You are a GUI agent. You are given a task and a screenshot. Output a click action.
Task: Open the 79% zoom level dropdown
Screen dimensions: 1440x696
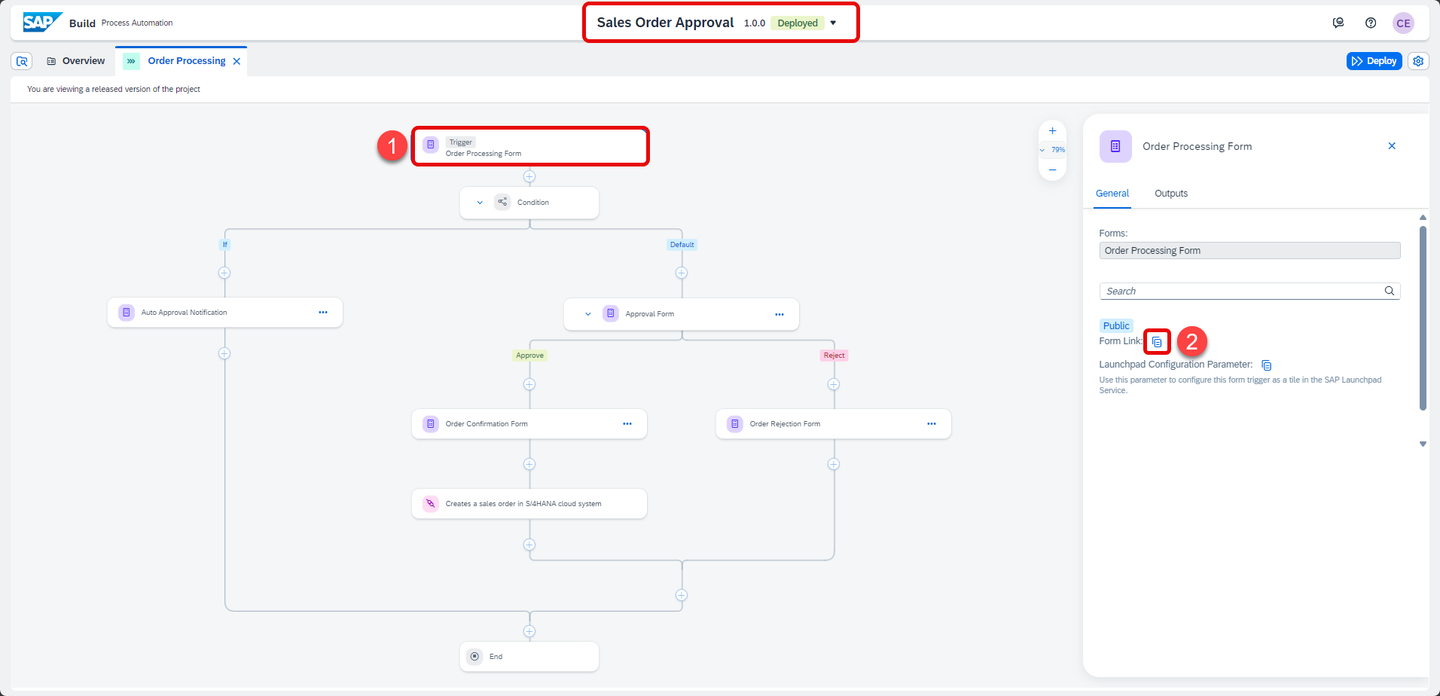coord(1052,150)
